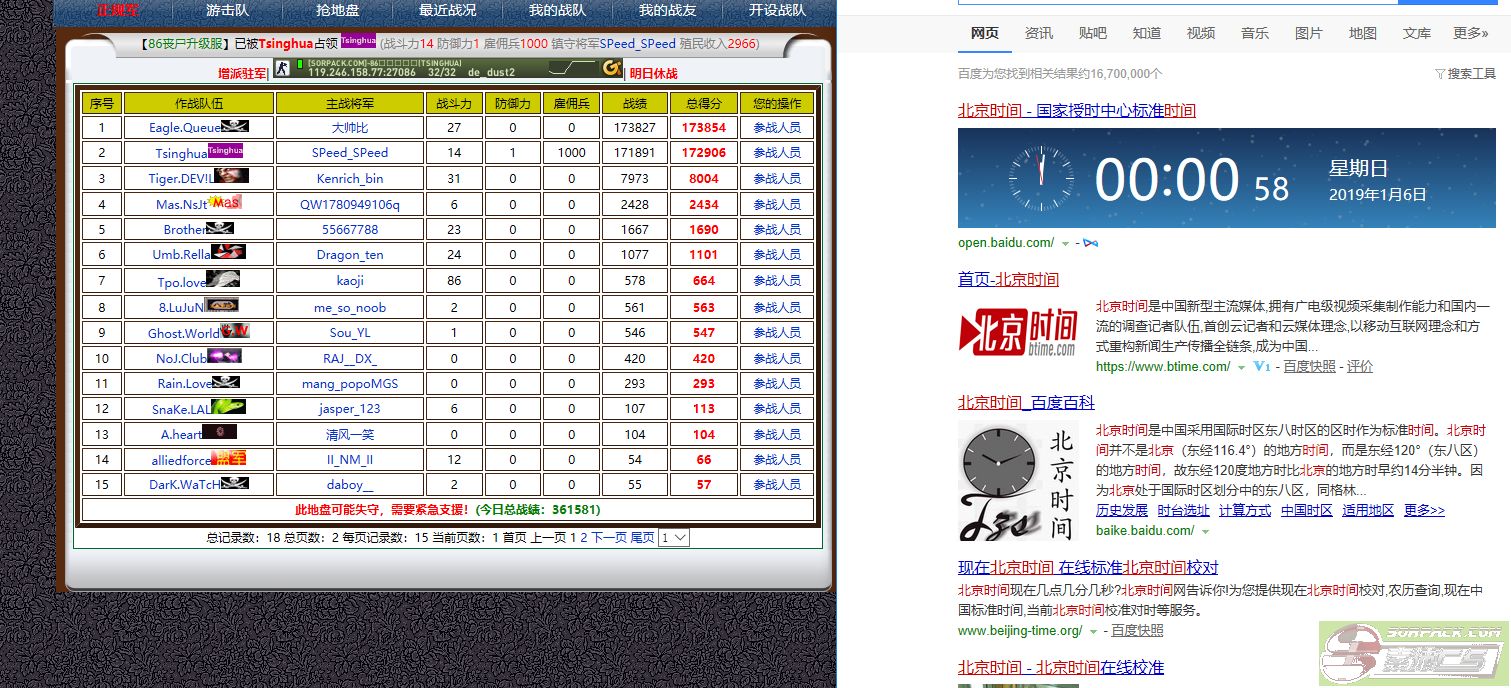Click the V1 verification icon near the btime link
Viewport: 1511px width, 688px height.
click(1261, 366)
